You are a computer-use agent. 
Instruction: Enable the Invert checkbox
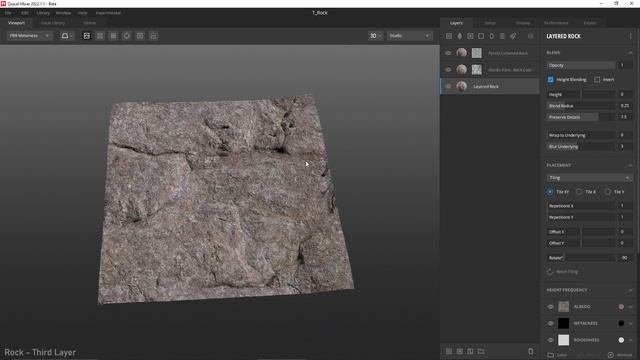click(x=597, y=80)
